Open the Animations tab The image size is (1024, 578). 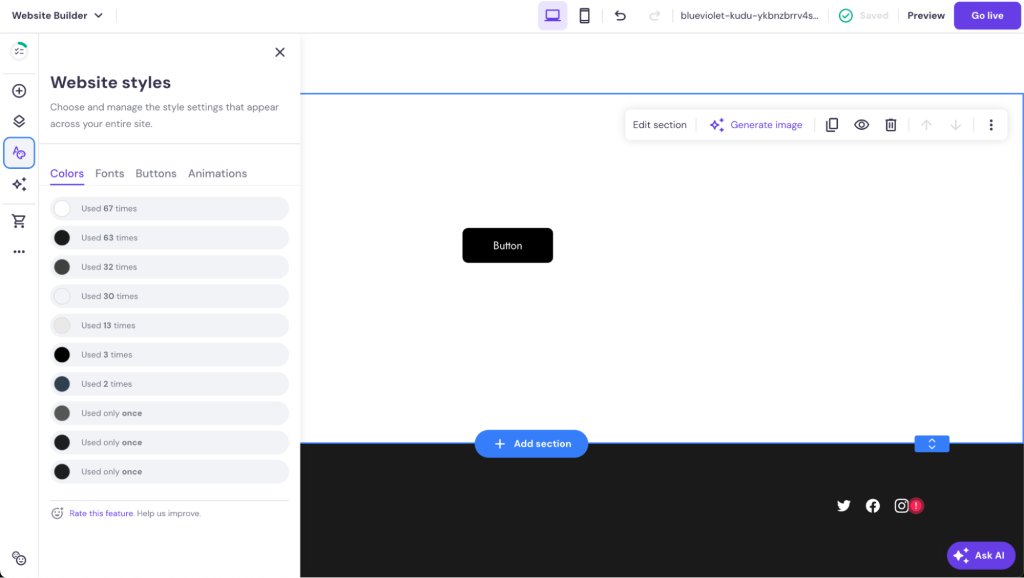[x=217, y=173]
